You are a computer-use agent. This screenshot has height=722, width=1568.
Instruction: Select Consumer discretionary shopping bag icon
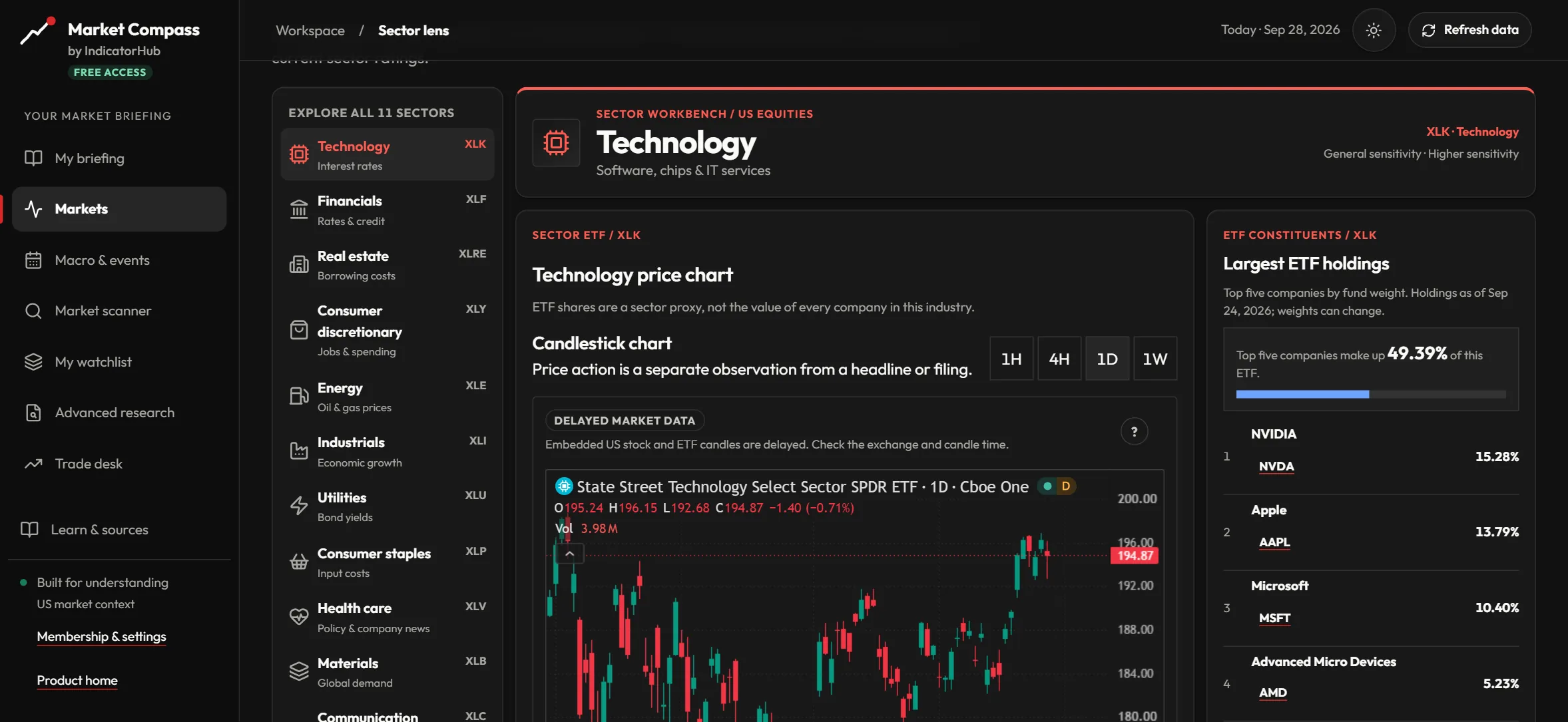pos(299,330)
